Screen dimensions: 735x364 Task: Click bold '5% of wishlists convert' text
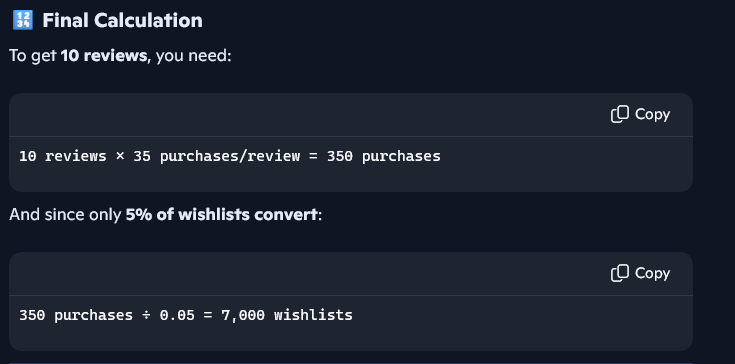click(222, 215)
